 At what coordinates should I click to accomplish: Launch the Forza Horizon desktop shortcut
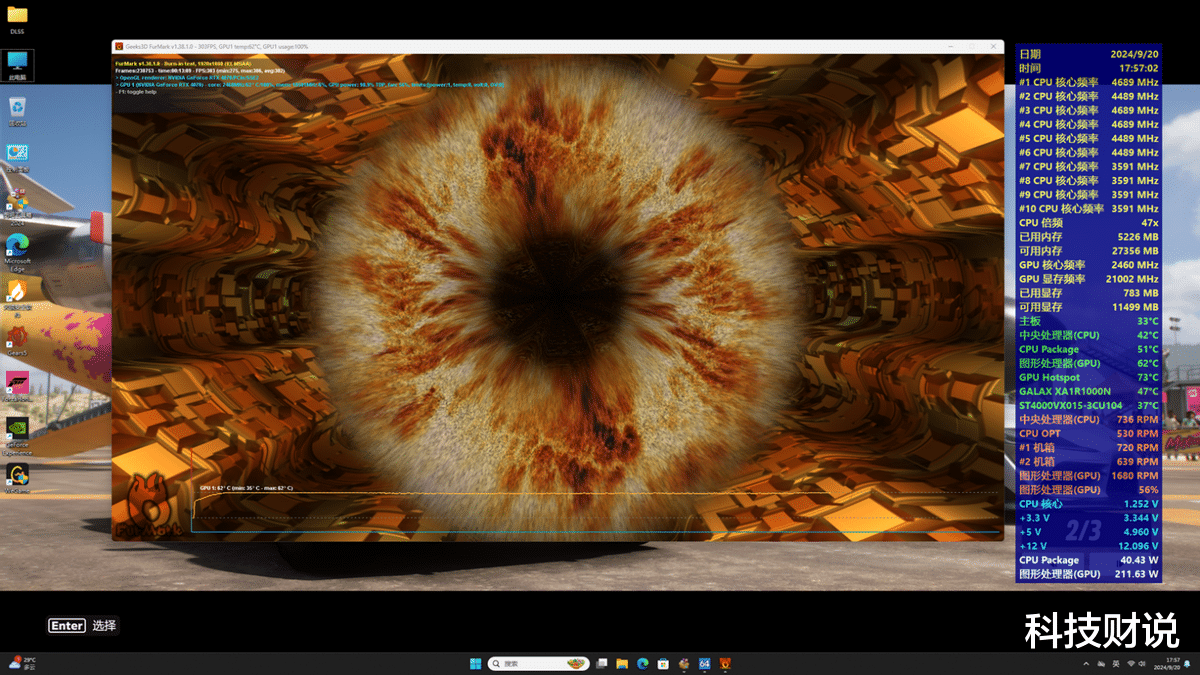[x=17, y=386]
